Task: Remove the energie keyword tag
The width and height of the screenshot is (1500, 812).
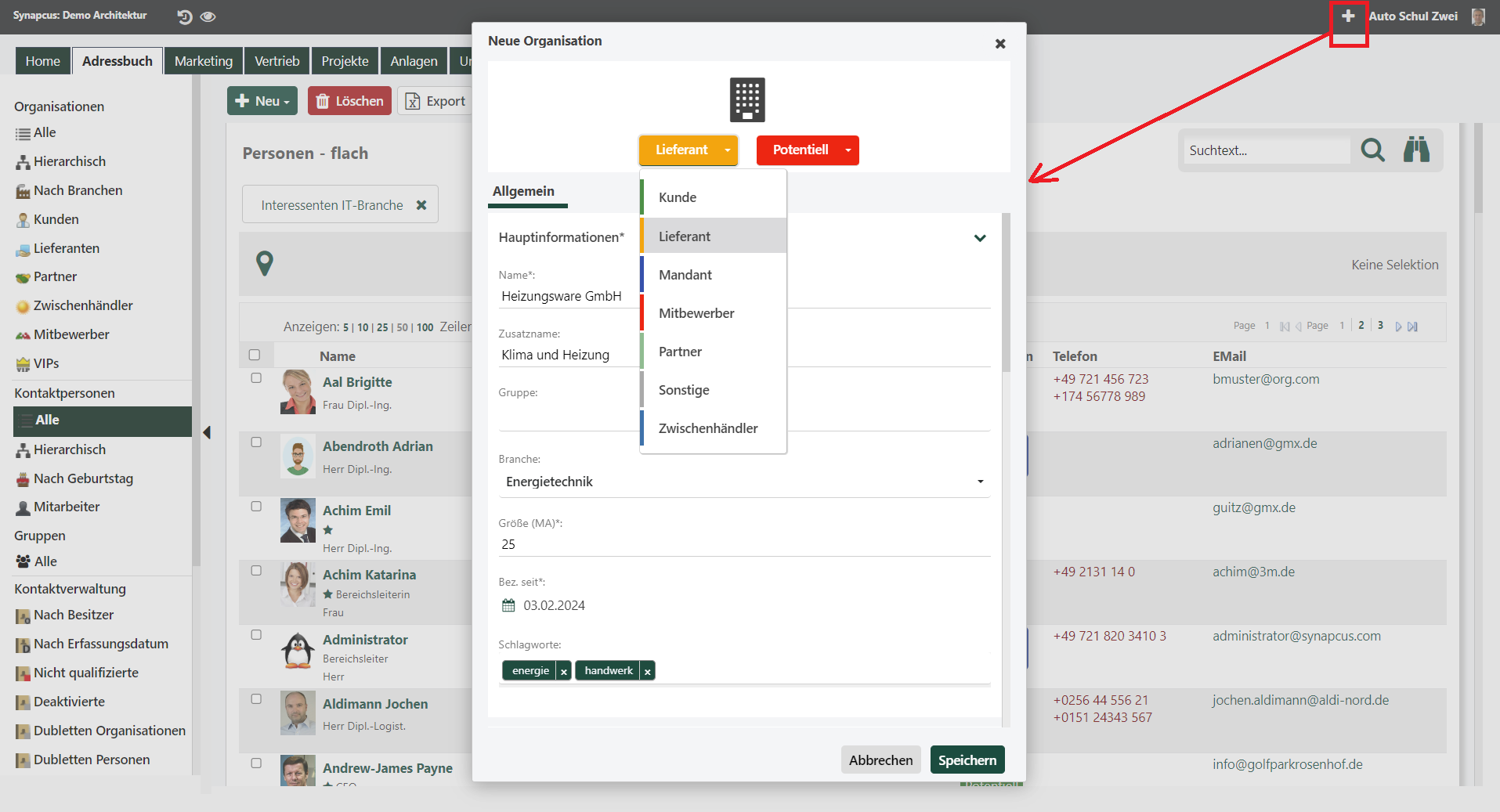Action: tap(563, 671)
